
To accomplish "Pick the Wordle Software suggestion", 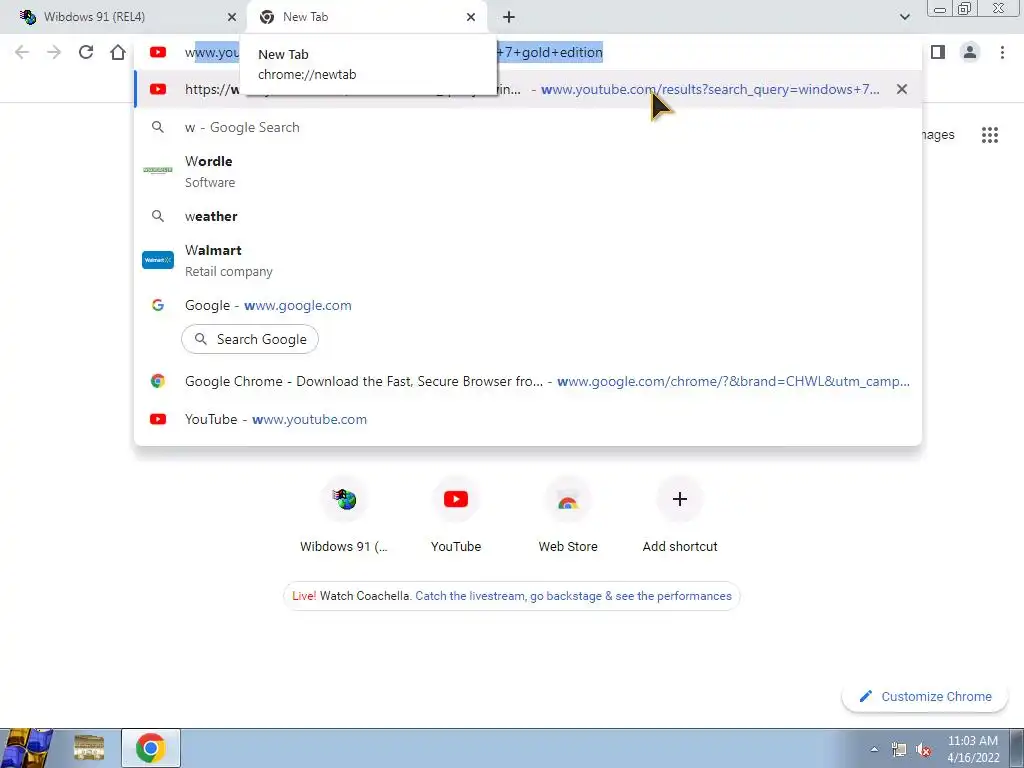I will tap(528, 171).
